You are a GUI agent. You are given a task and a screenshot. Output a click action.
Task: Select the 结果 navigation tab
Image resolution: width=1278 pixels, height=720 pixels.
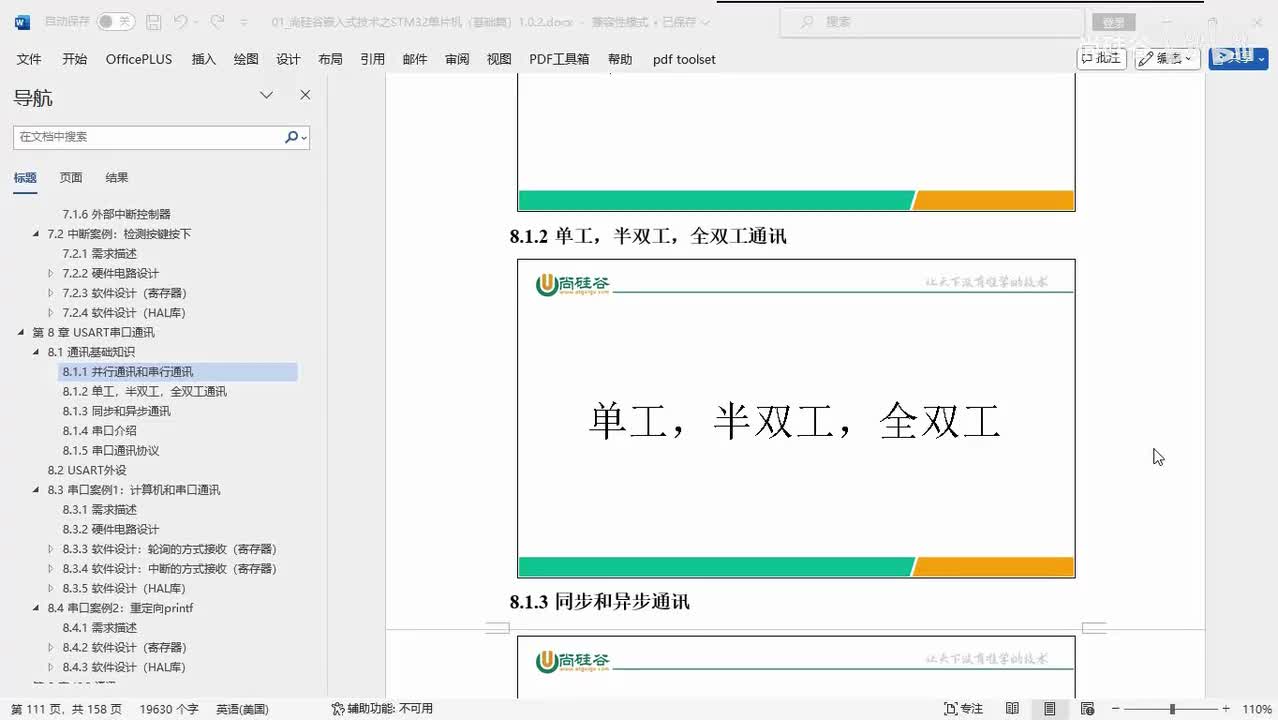(117, 178)
